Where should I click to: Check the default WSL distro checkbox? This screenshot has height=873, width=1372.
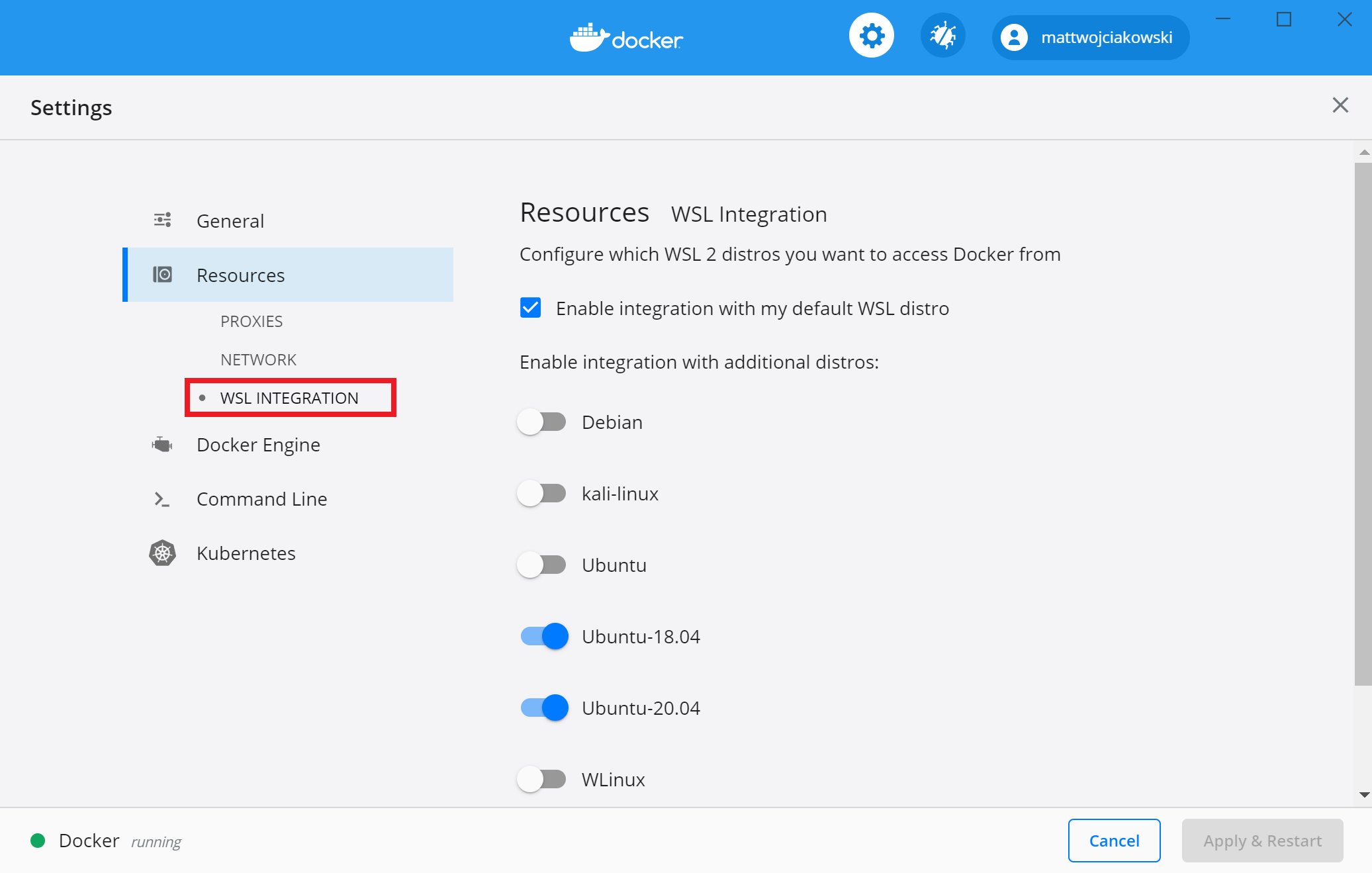tap(530, 308)
